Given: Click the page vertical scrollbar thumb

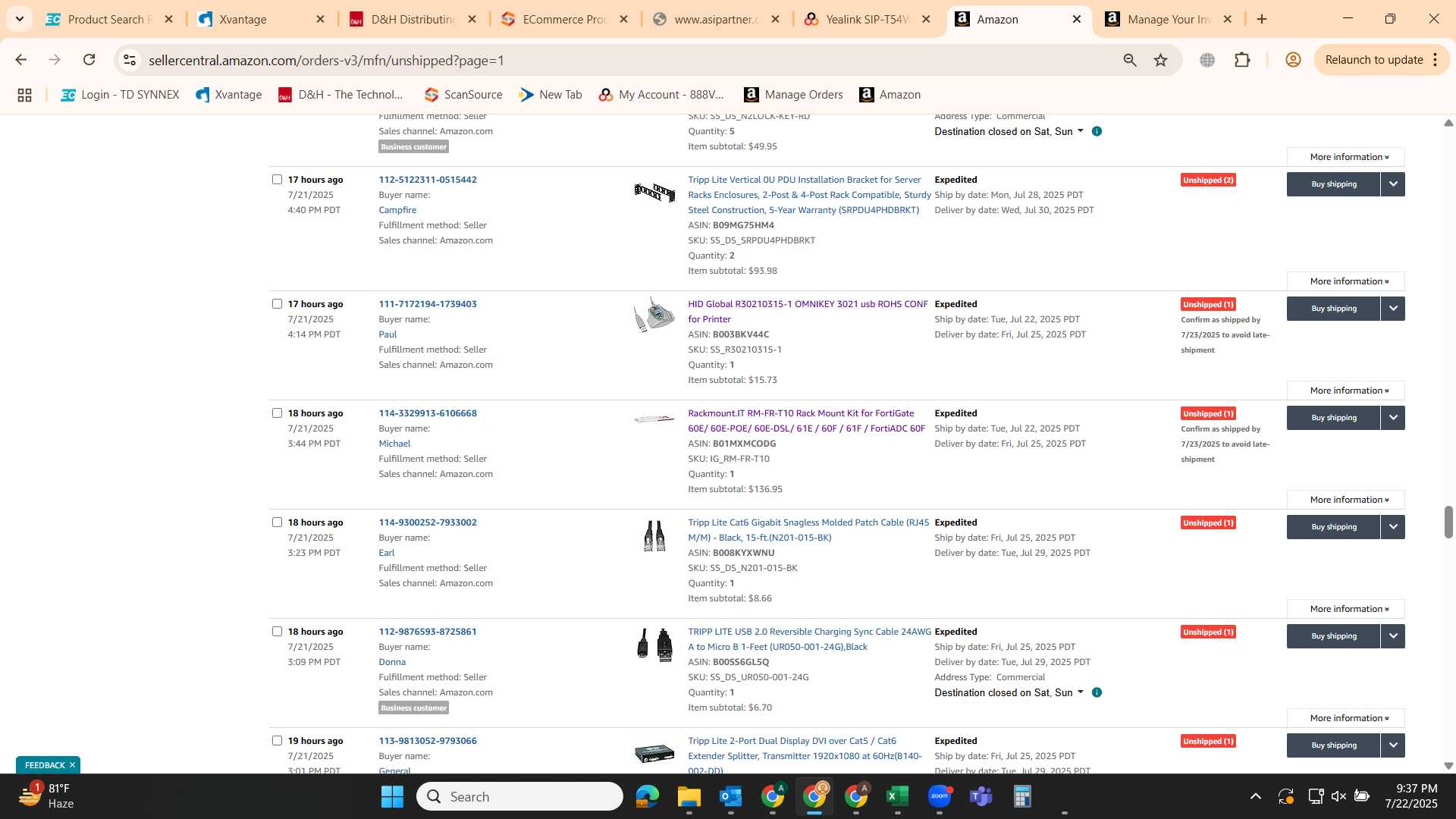Looking at the screenshot, I should 1448,522.
